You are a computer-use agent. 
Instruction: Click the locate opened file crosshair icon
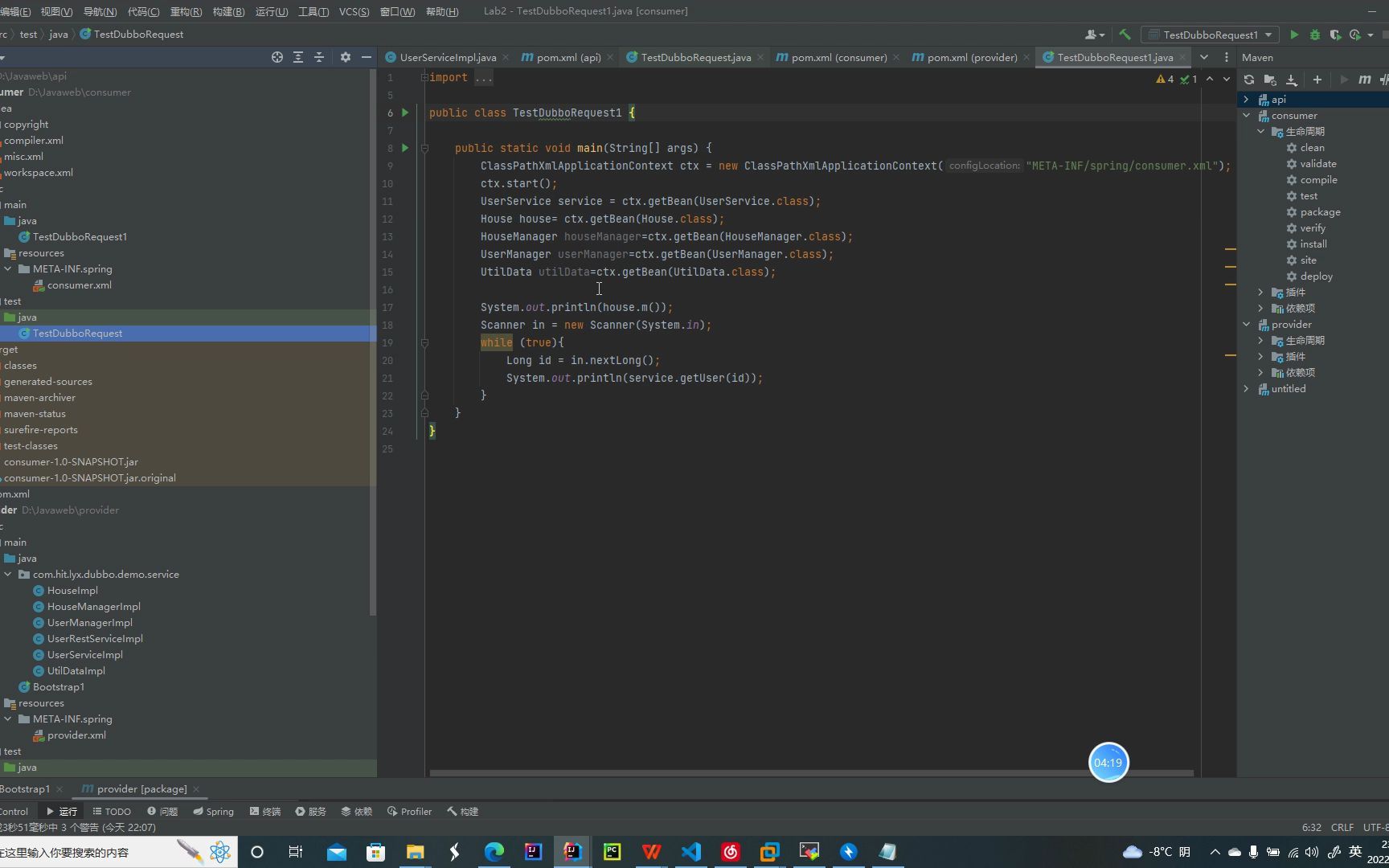pos(277,57)
